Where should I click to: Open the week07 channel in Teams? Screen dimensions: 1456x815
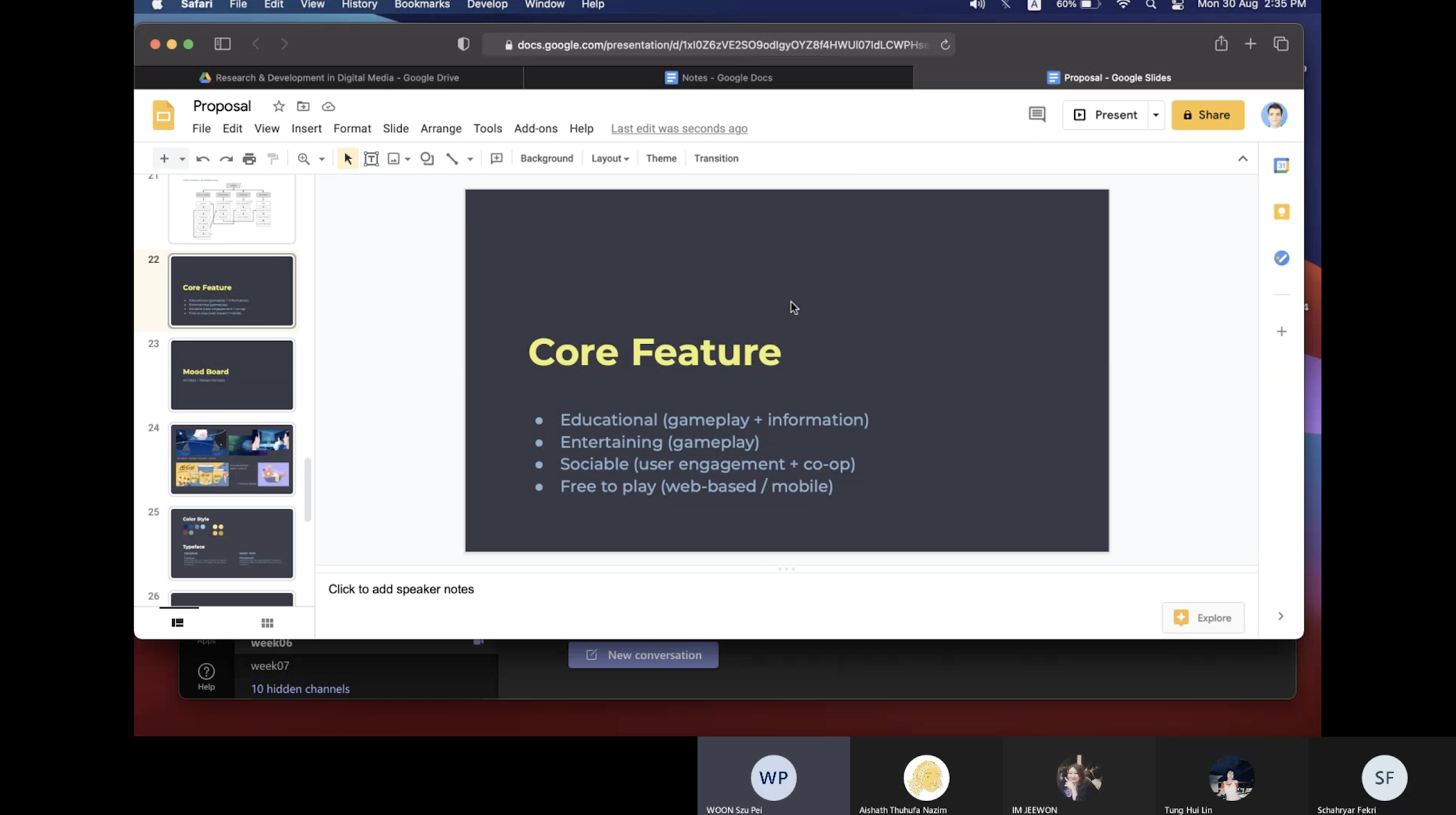click(269, 666)
